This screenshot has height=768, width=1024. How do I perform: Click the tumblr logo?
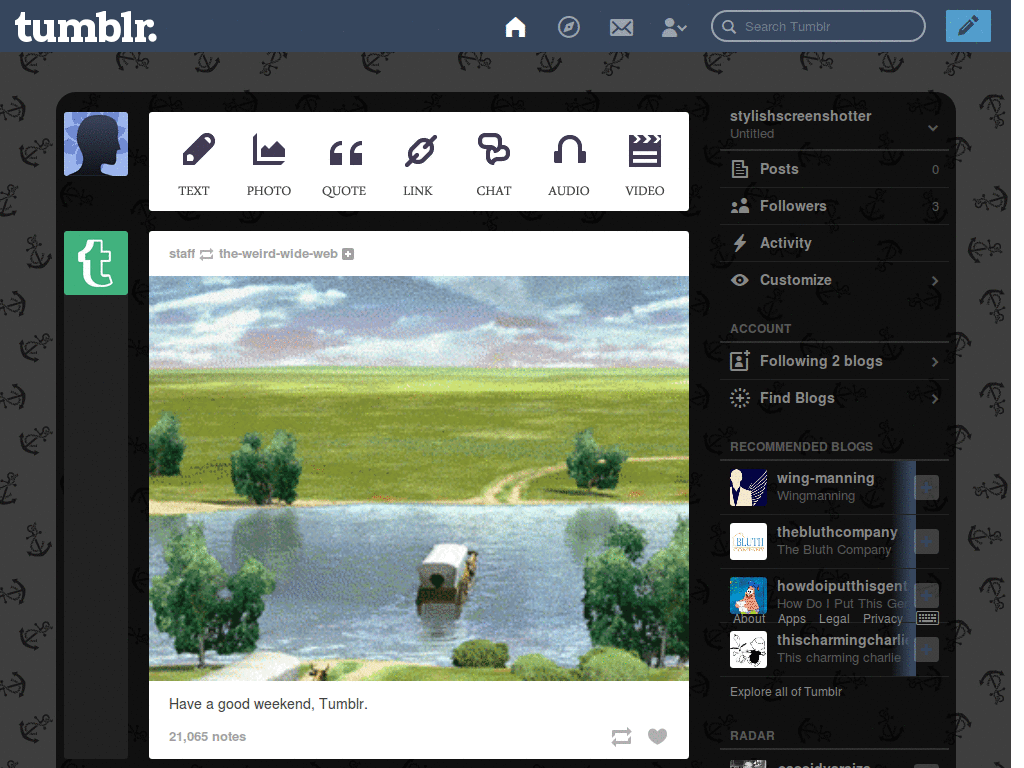(86, 27)
